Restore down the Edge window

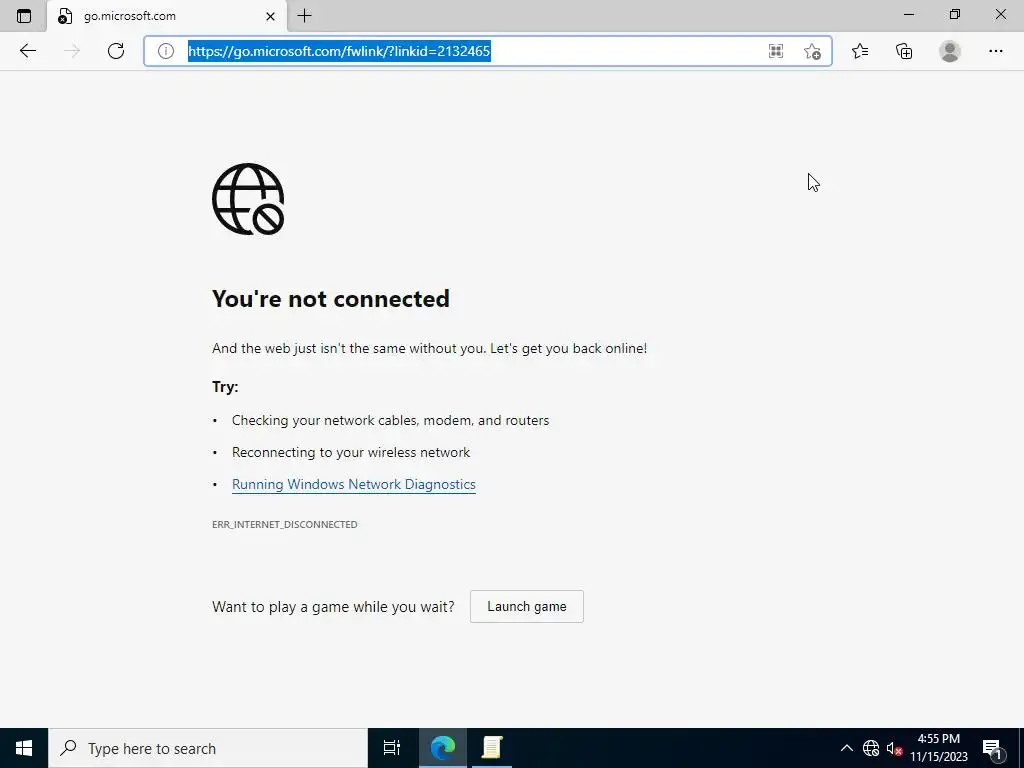[955, 14]
